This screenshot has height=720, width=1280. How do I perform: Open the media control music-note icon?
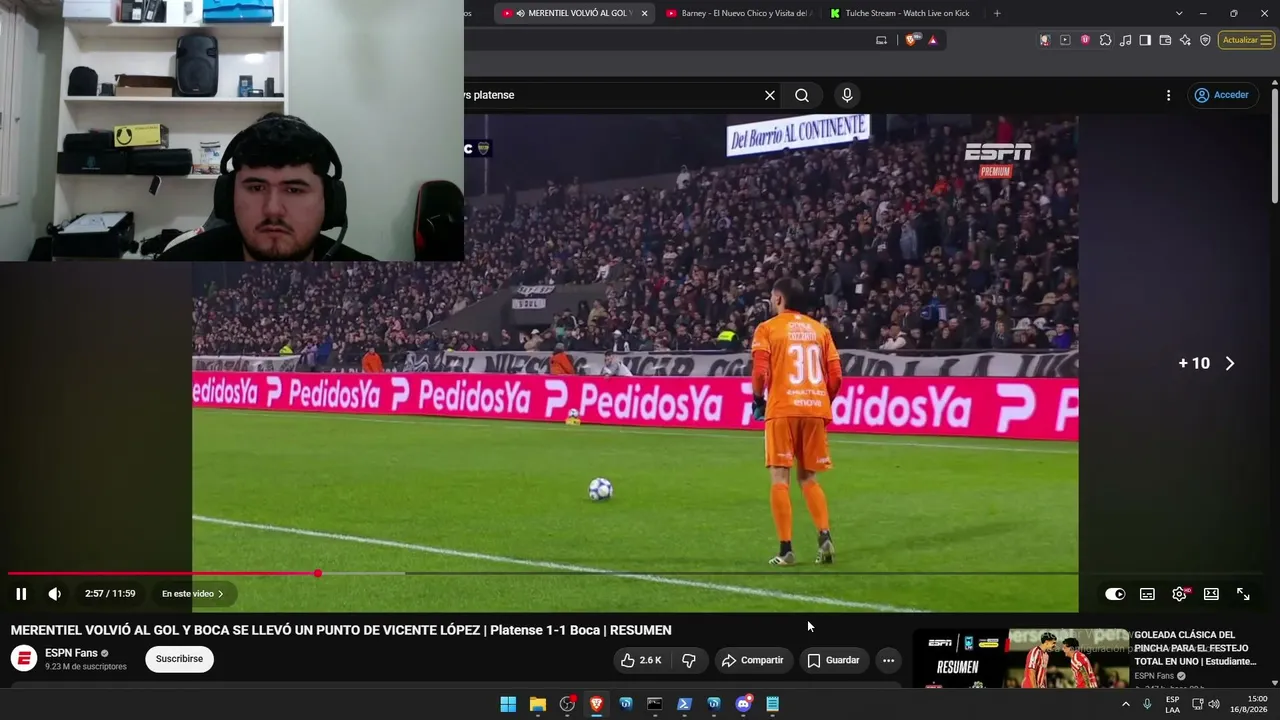tap(1126, 40)
